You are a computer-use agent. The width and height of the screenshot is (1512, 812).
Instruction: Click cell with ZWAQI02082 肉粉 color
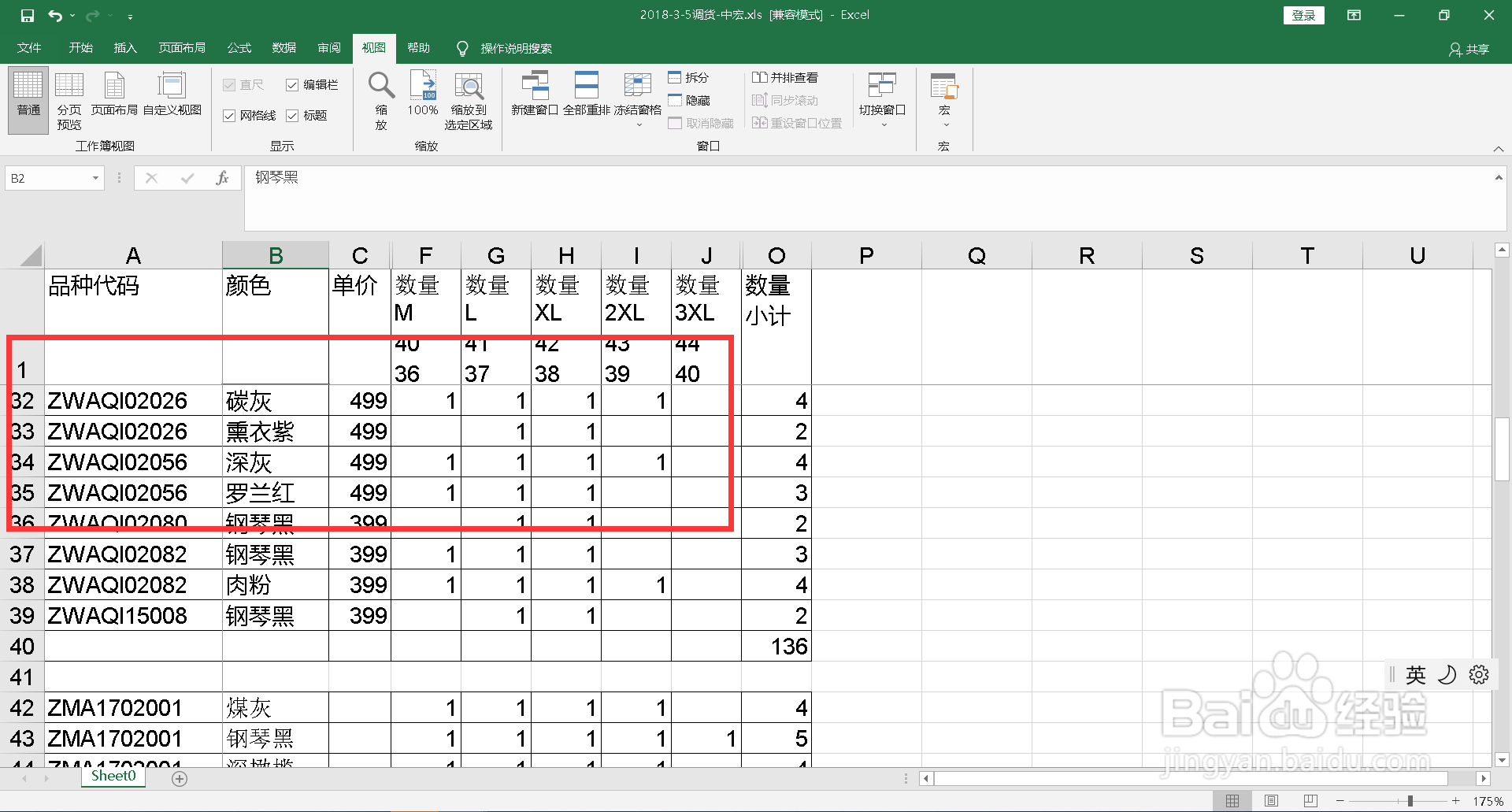point(275,585)
